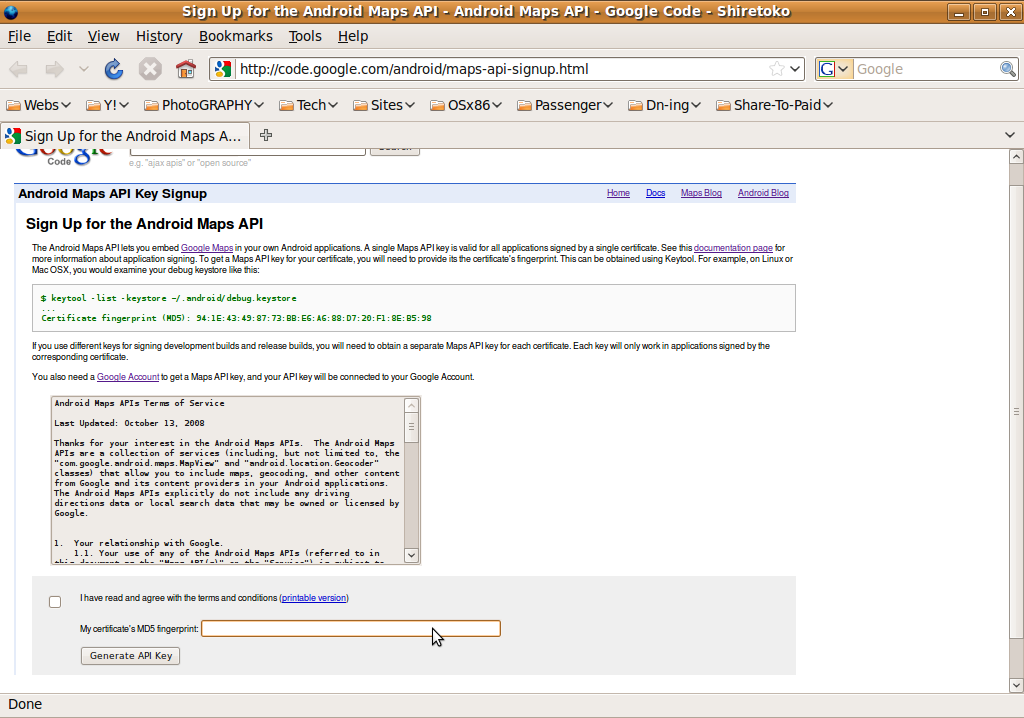This screenshot has height=718, width=1024.
Task: Click the terms of service scrollbar thumb
Action: tap(411, 427)
